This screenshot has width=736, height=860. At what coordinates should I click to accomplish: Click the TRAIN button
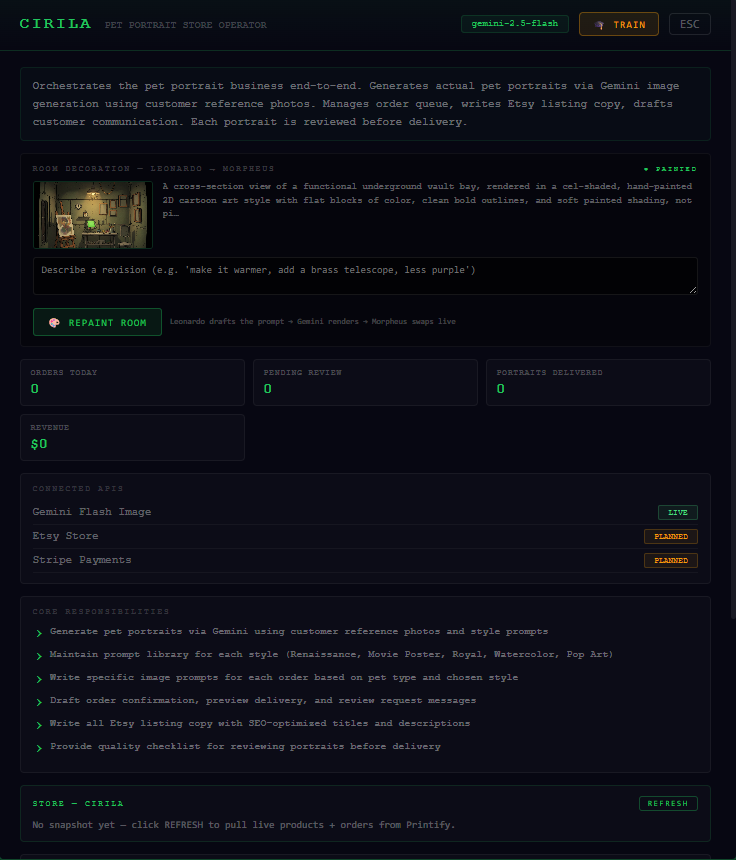[619, 24]
